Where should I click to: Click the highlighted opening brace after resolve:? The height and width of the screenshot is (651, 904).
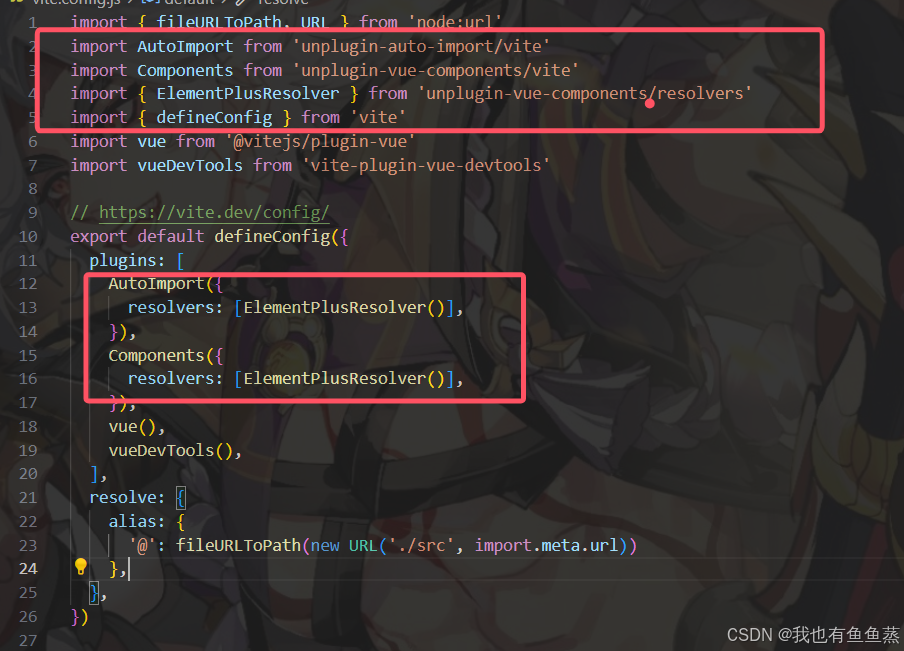(x=180, y=498)
